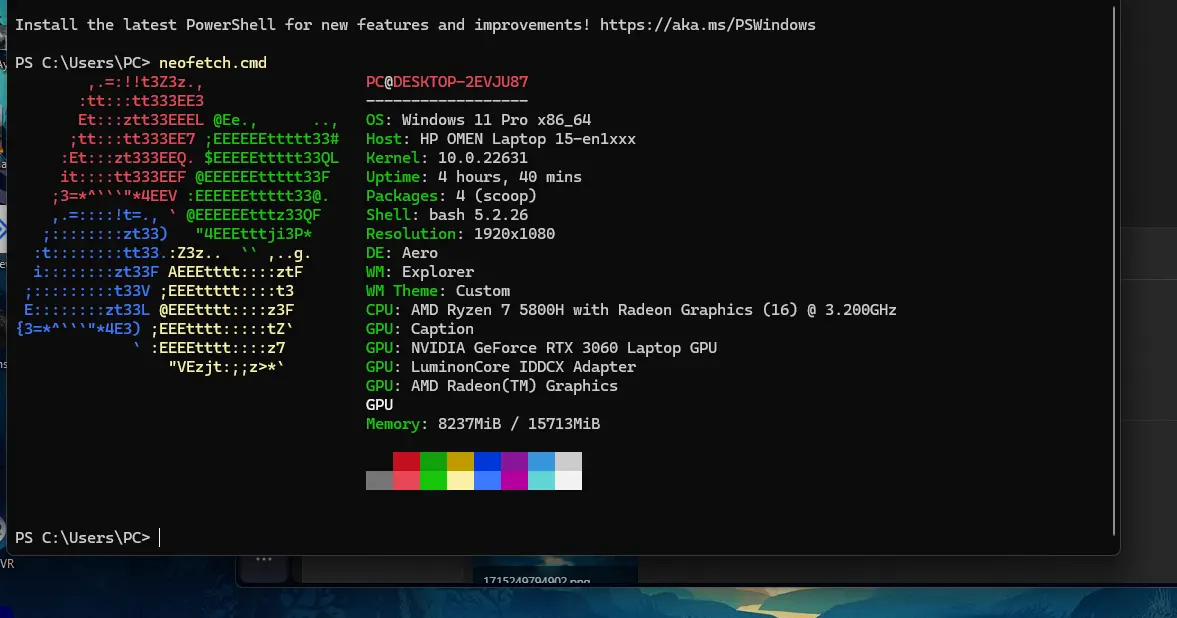Click the DE: Aero line

402,253
